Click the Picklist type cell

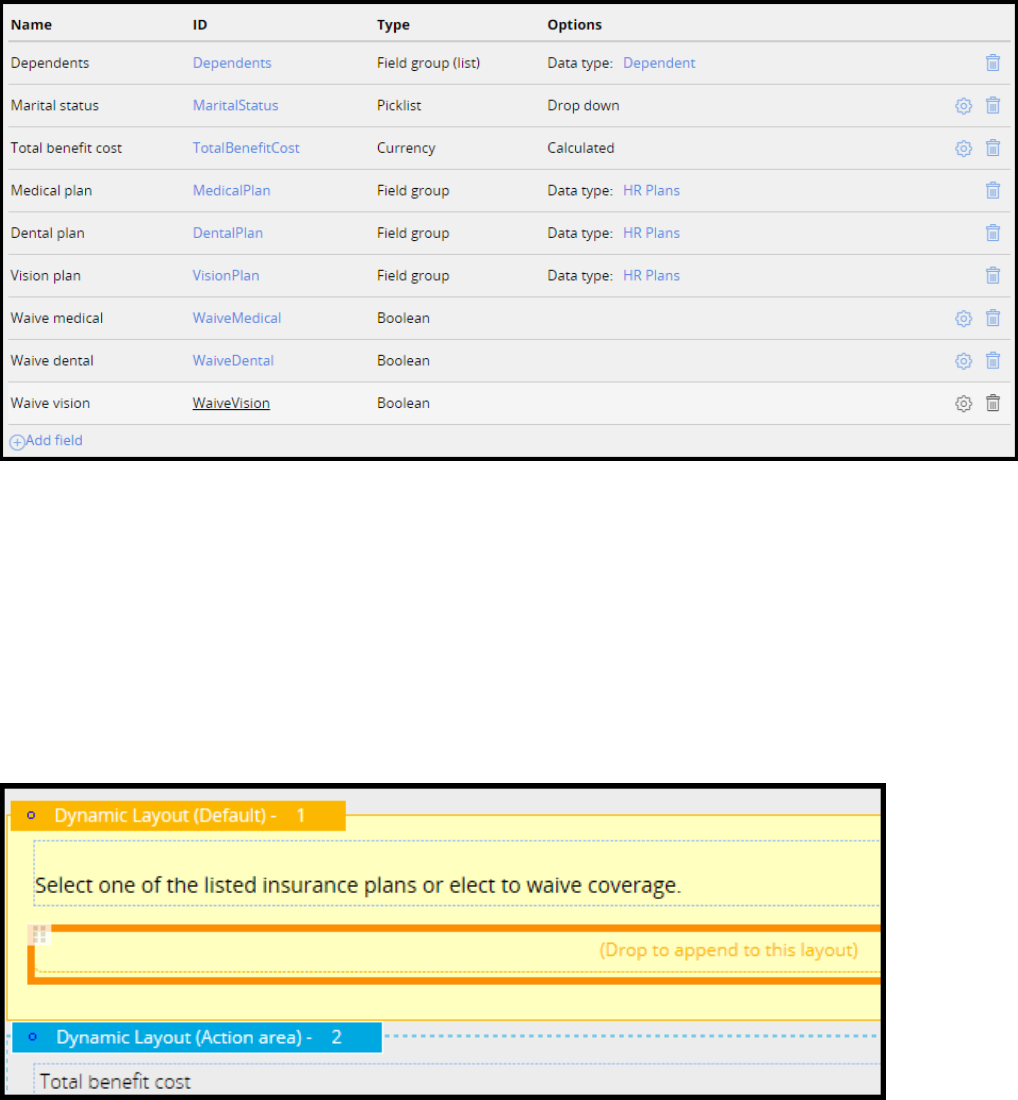[399, 105]
